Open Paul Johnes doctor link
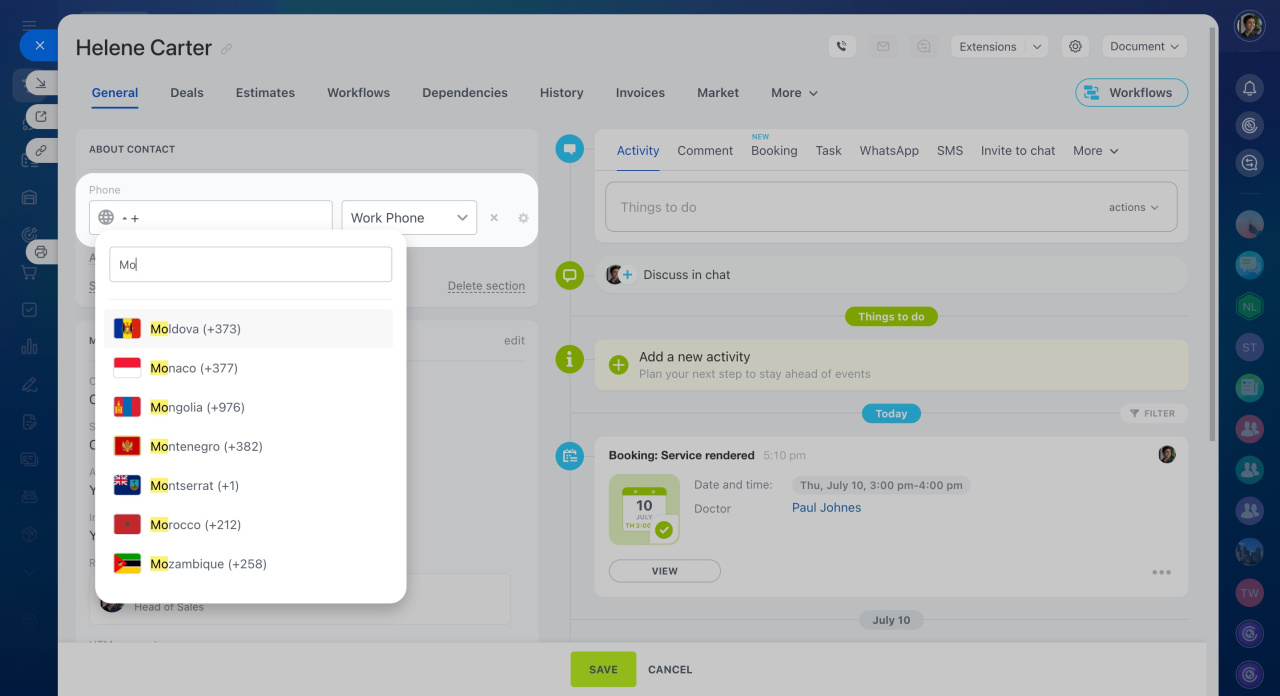 (x=826, y=508)
